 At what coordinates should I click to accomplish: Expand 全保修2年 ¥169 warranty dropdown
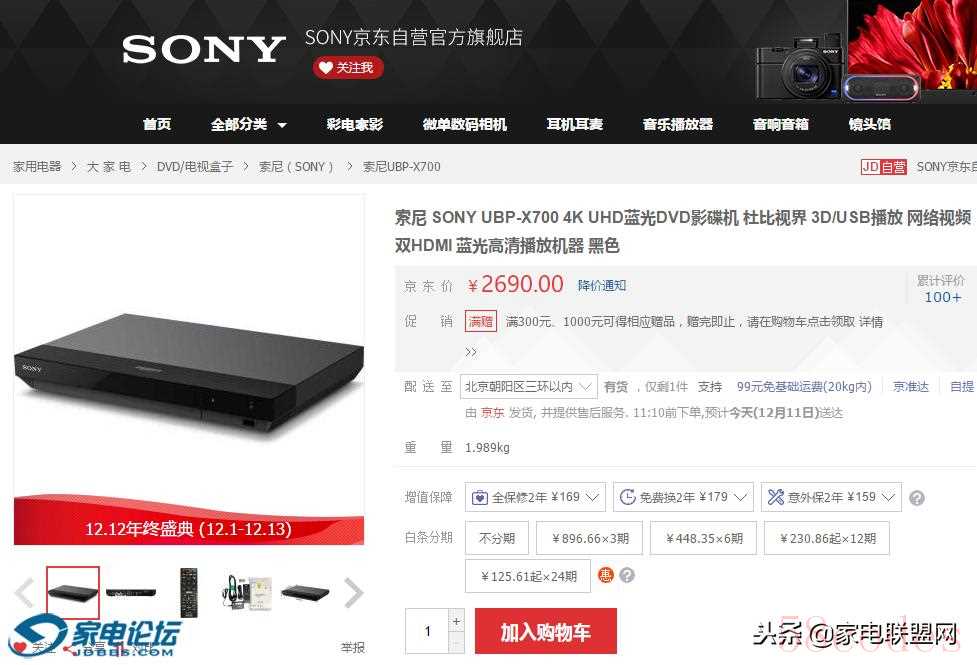pyautogui.click(x=535, y=497)
